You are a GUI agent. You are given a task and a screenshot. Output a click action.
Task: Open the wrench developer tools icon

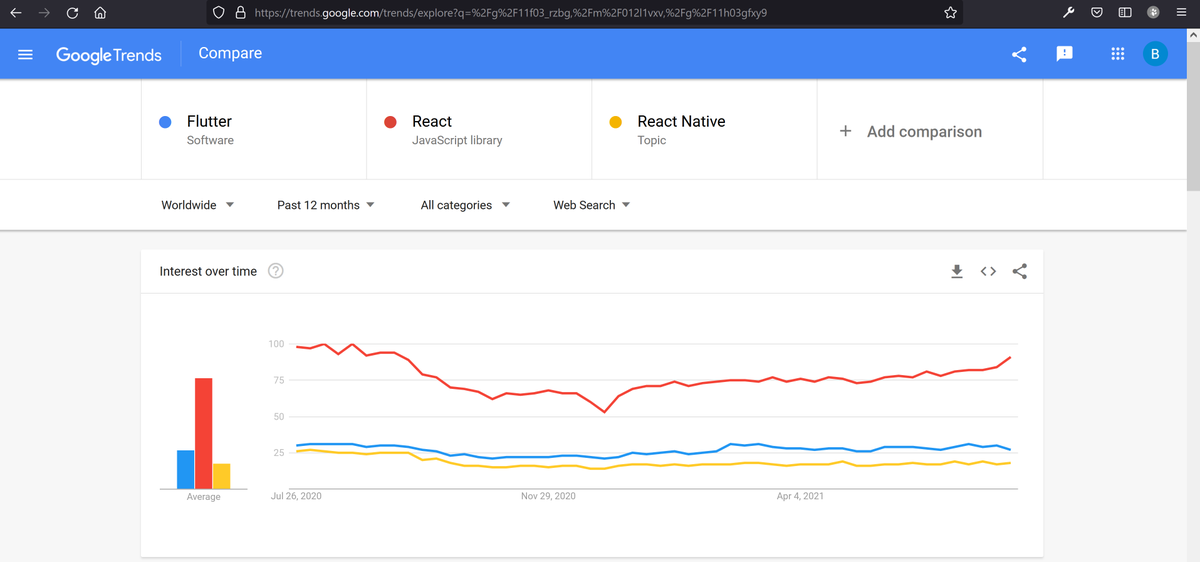pos(1068,13)
